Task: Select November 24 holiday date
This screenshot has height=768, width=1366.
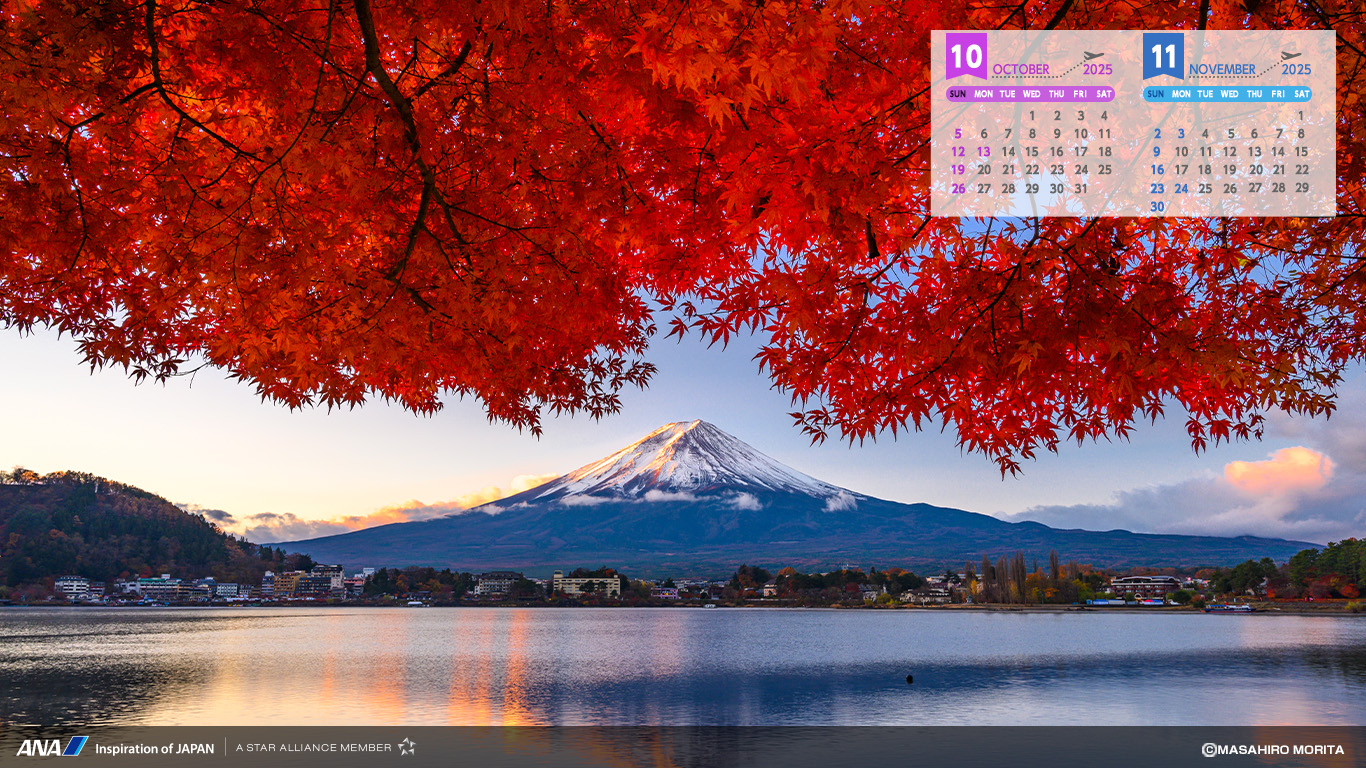Action: point(1181,188)
